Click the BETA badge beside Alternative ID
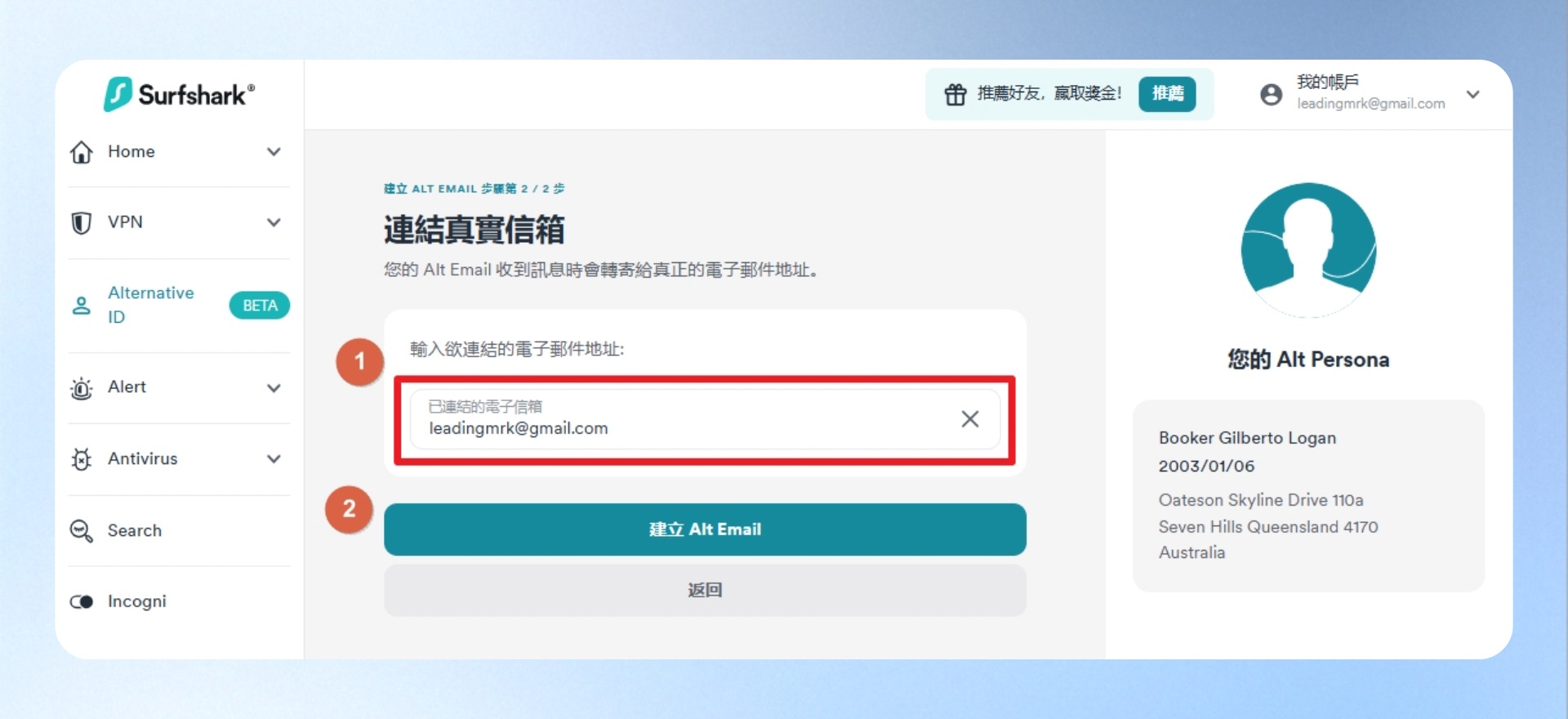This screenshot has height=719, width=1568. pyautogui.click(x=260, y=306)
